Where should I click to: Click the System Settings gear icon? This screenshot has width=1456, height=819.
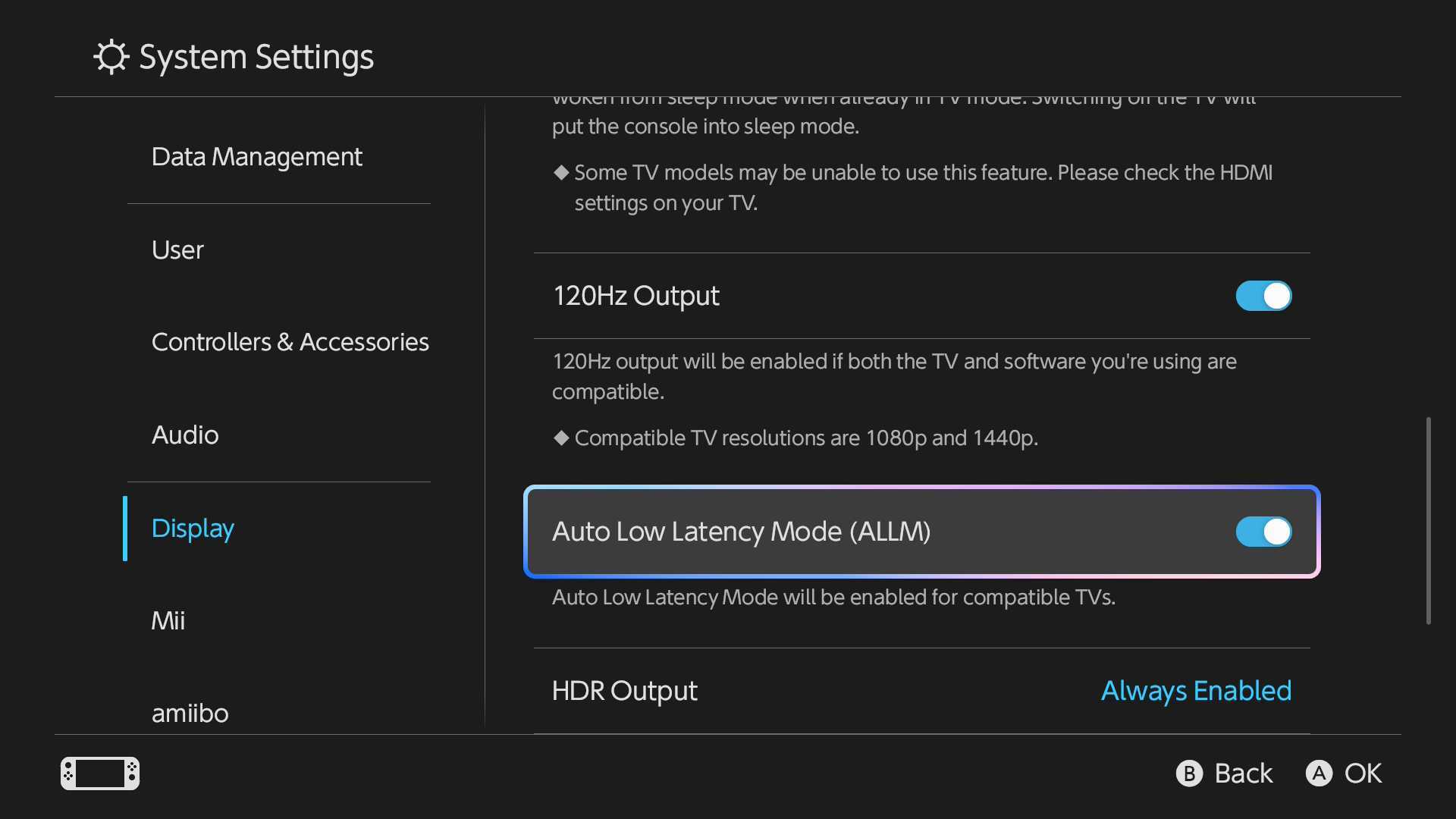(111, 57)
